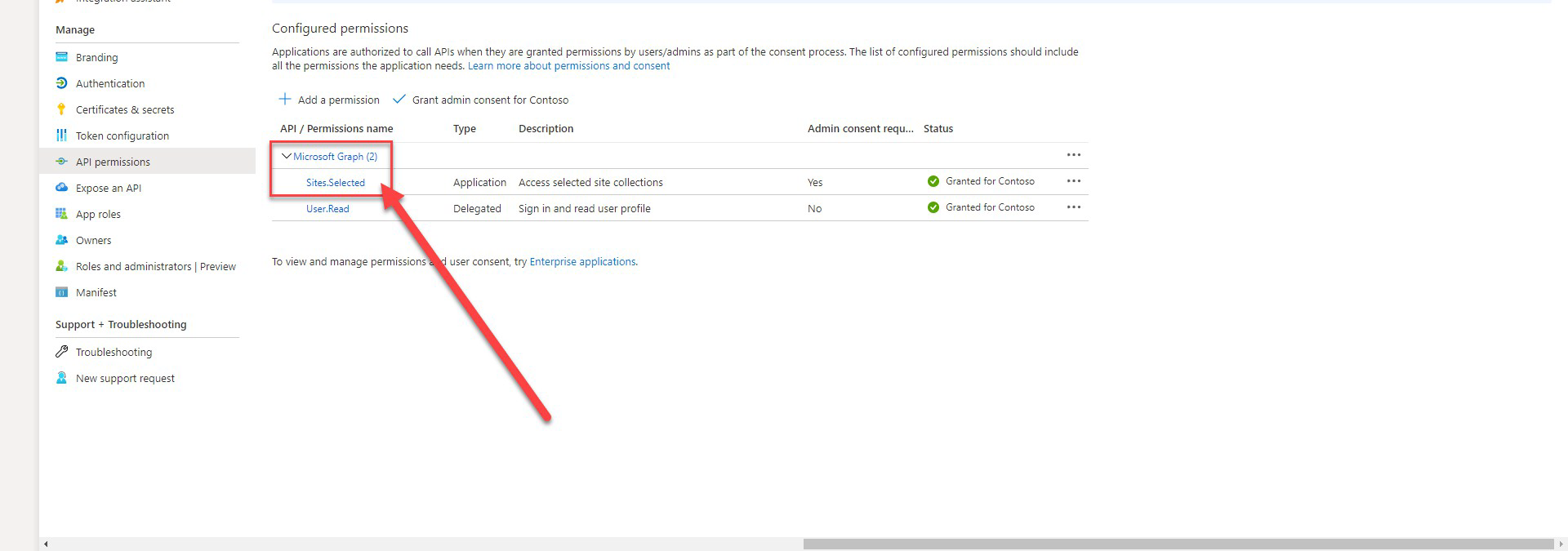1568x551 pixels.
Task: Click the Troubleshooting wrench icon
Action: tap(61, 352)
